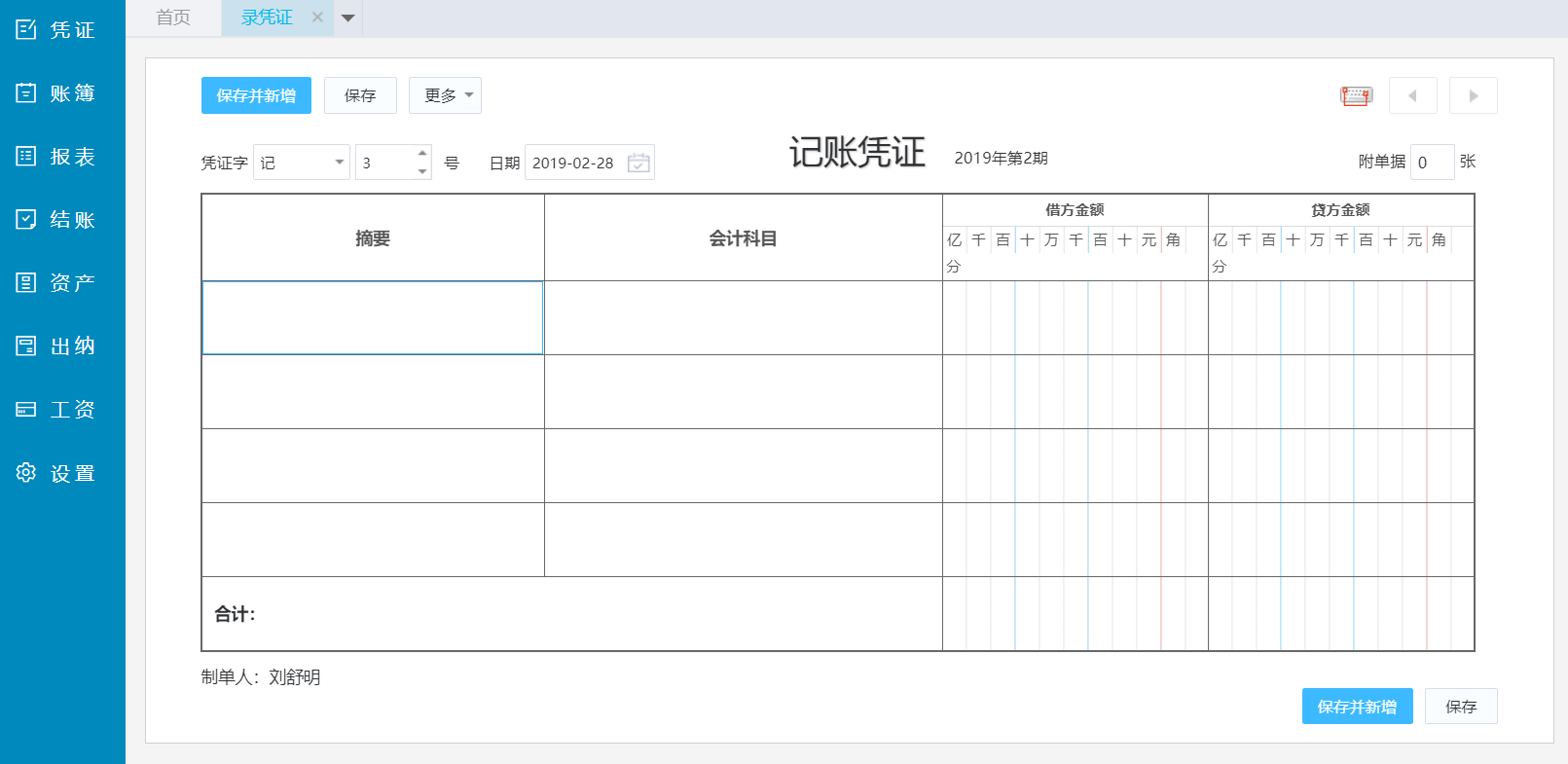The width and height of the screenshot is (1568, 764).
Task: Click the third row 贷方金额 cell
Action: [x=1341, y=466]
